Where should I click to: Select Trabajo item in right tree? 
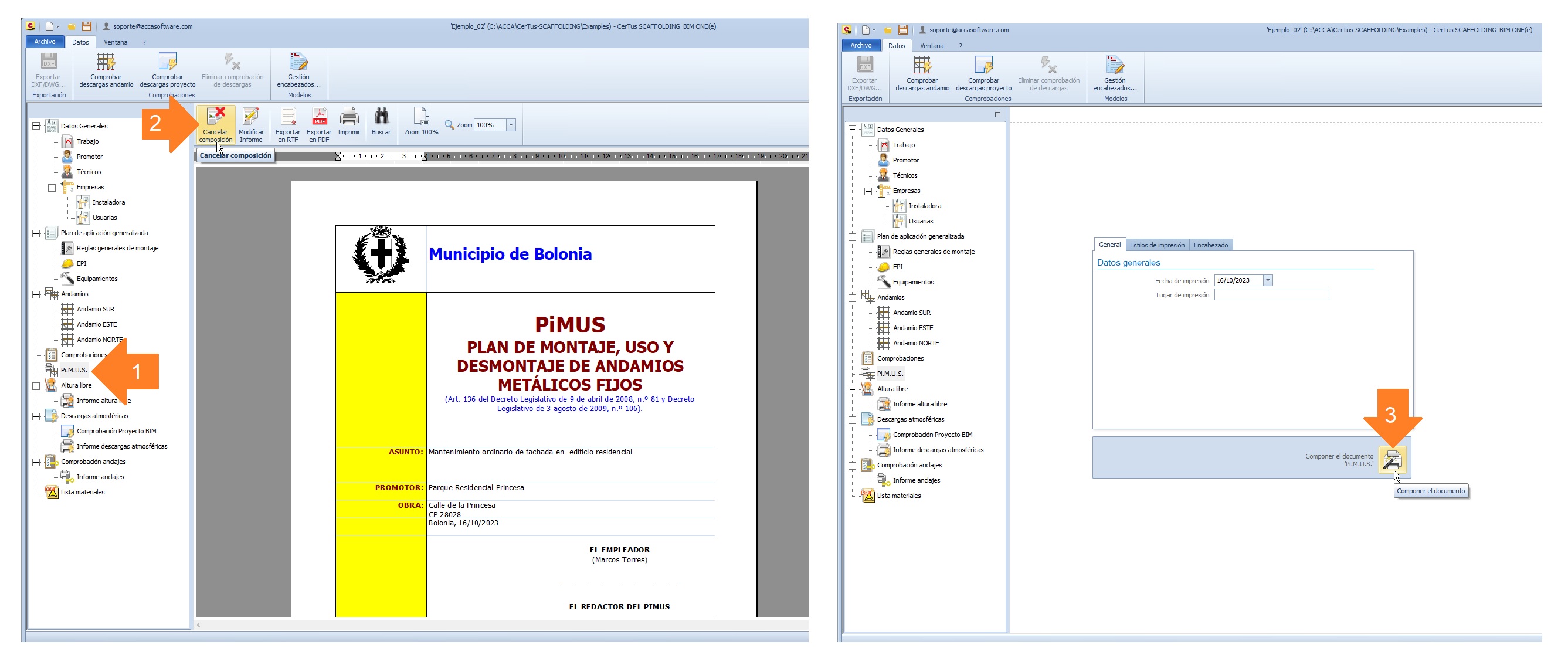click(904, 145)
